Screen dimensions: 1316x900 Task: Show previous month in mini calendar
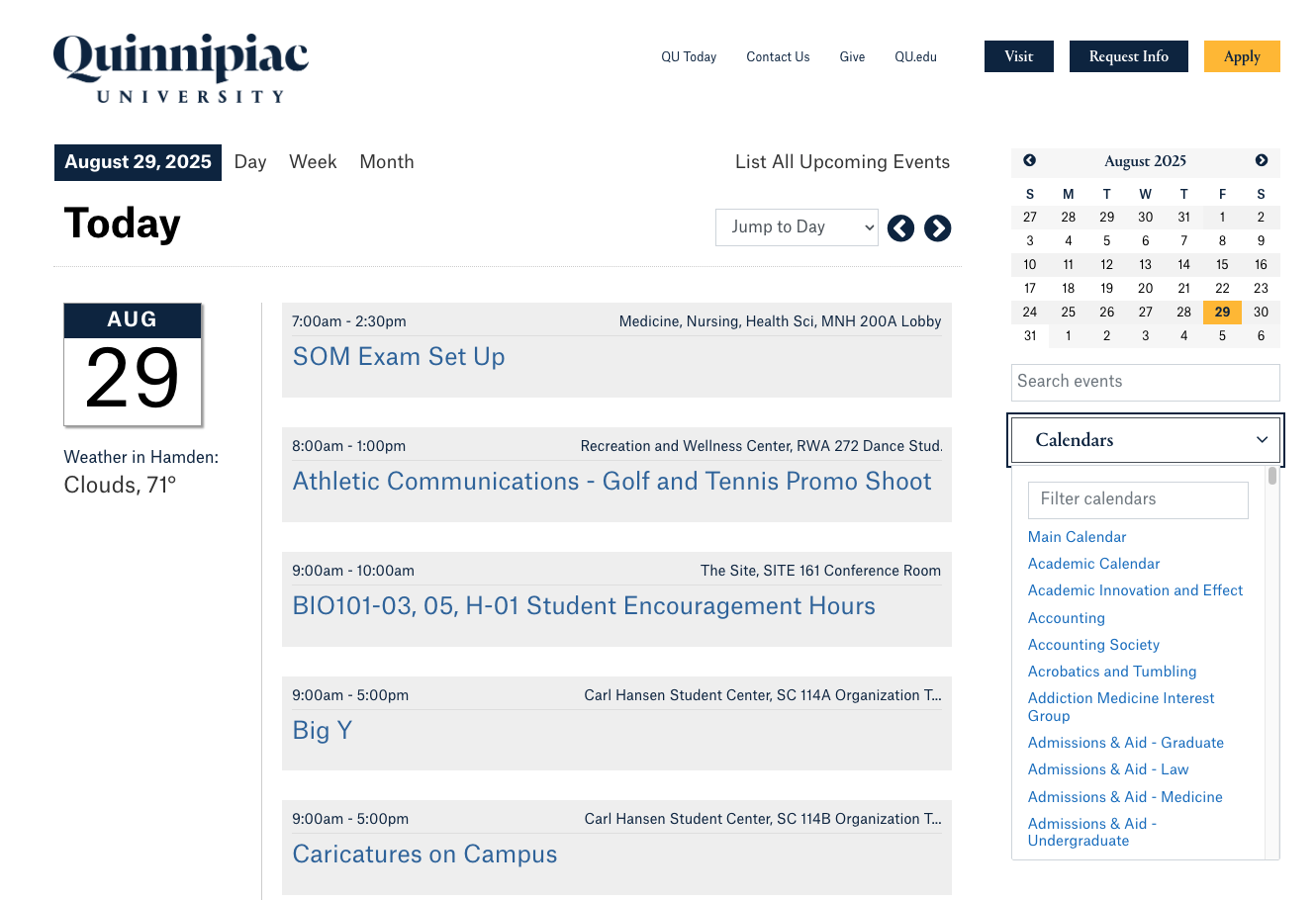tap(1029, 160)
